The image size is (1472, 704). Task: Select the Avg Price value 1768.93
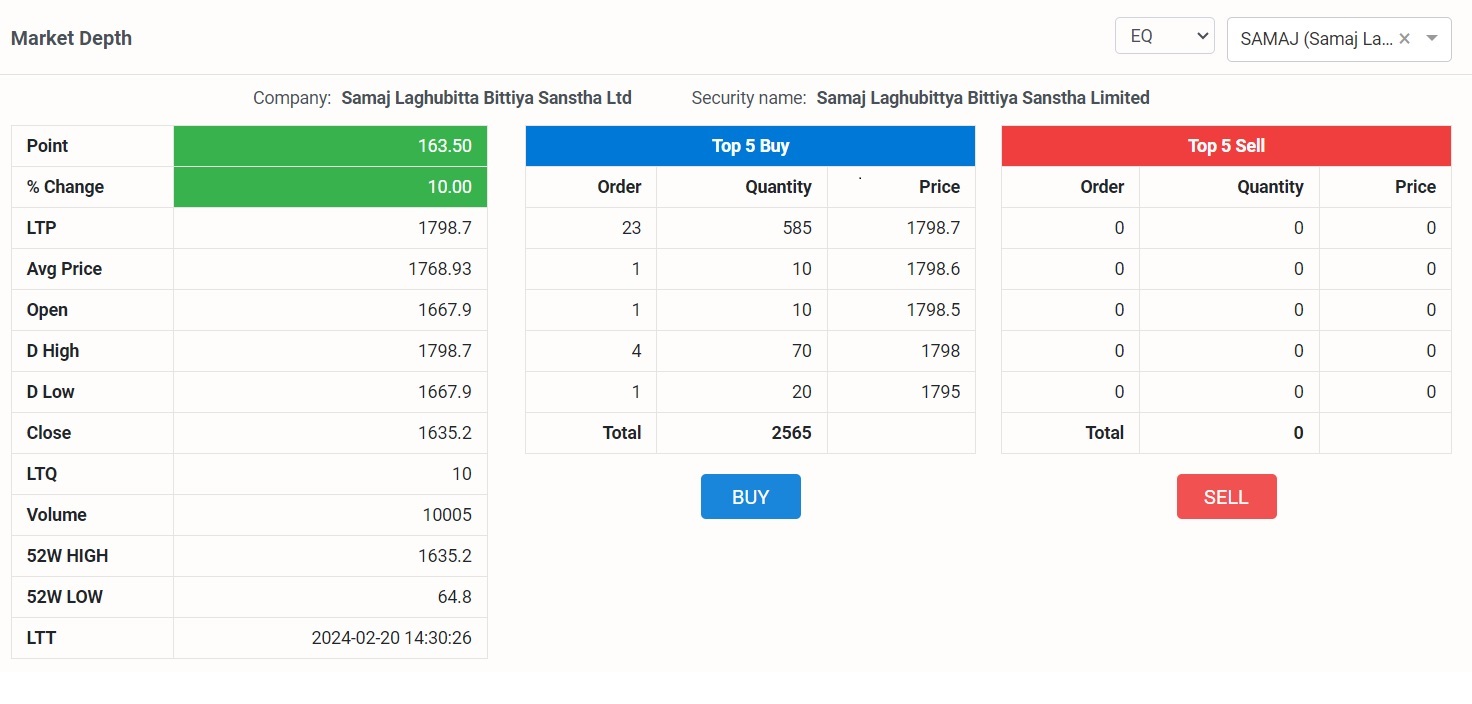coord(440,269)
